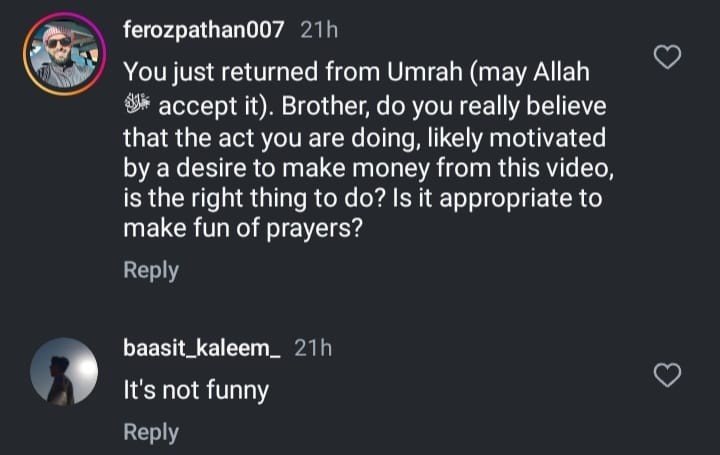This screenshot has height=455, width=720.
Task: Reply to ferozpathan007's comment
Action: click(151, 270)
